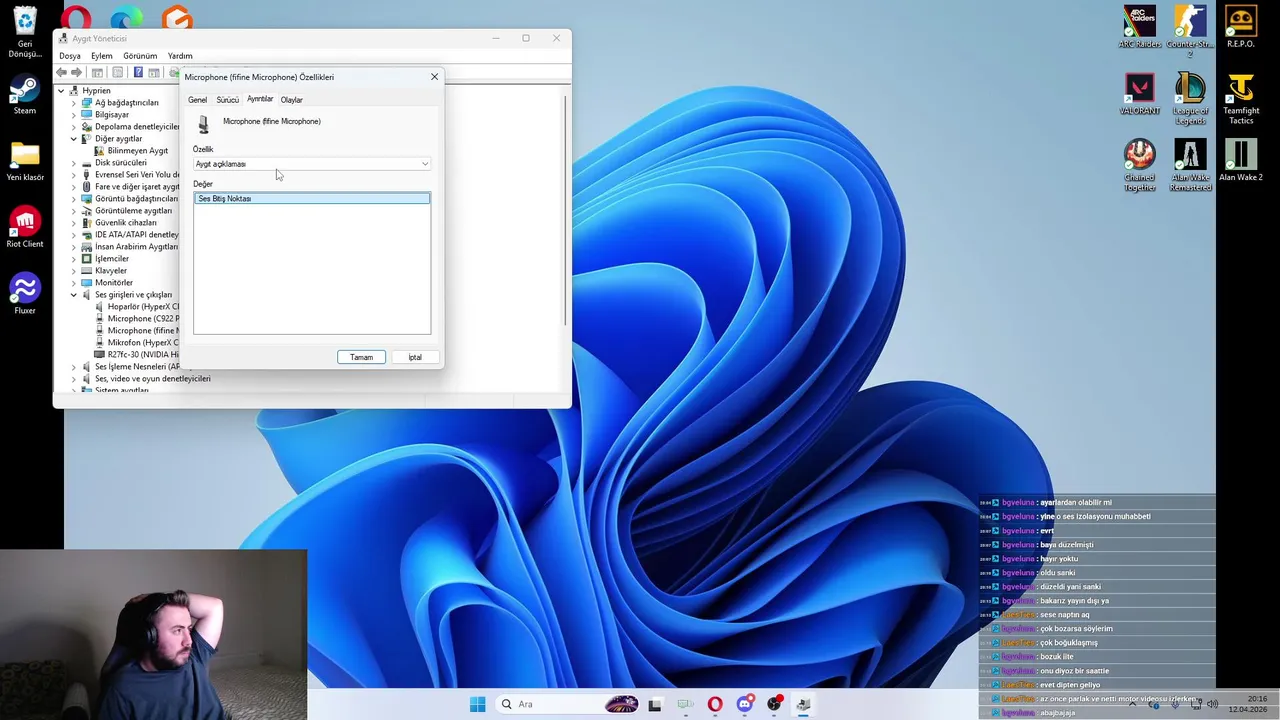Open the Steam desktop icon

(x=25, y=96)
